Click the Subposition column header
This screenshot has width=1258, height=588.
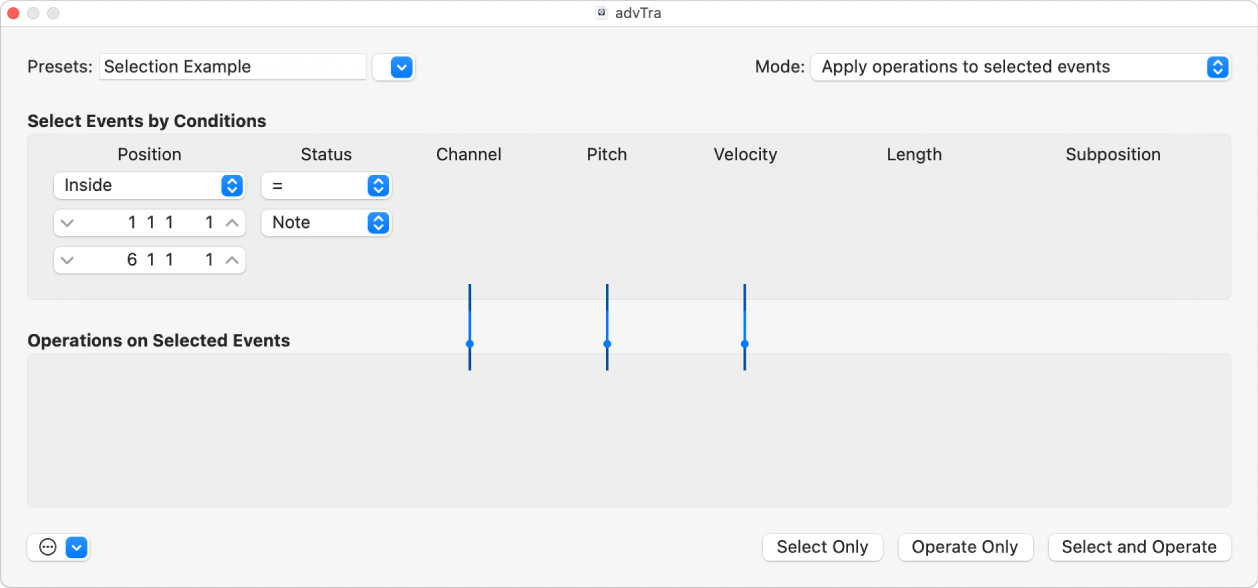[1113, 155]
